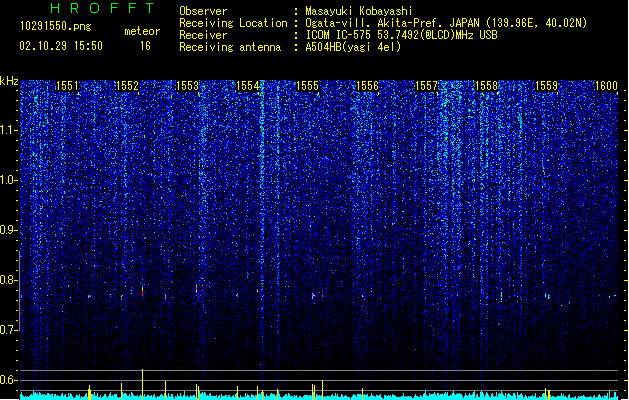Screen dimensions: 629x400
Task: Click time marker 1559
Action: click(x=547, y=86)
